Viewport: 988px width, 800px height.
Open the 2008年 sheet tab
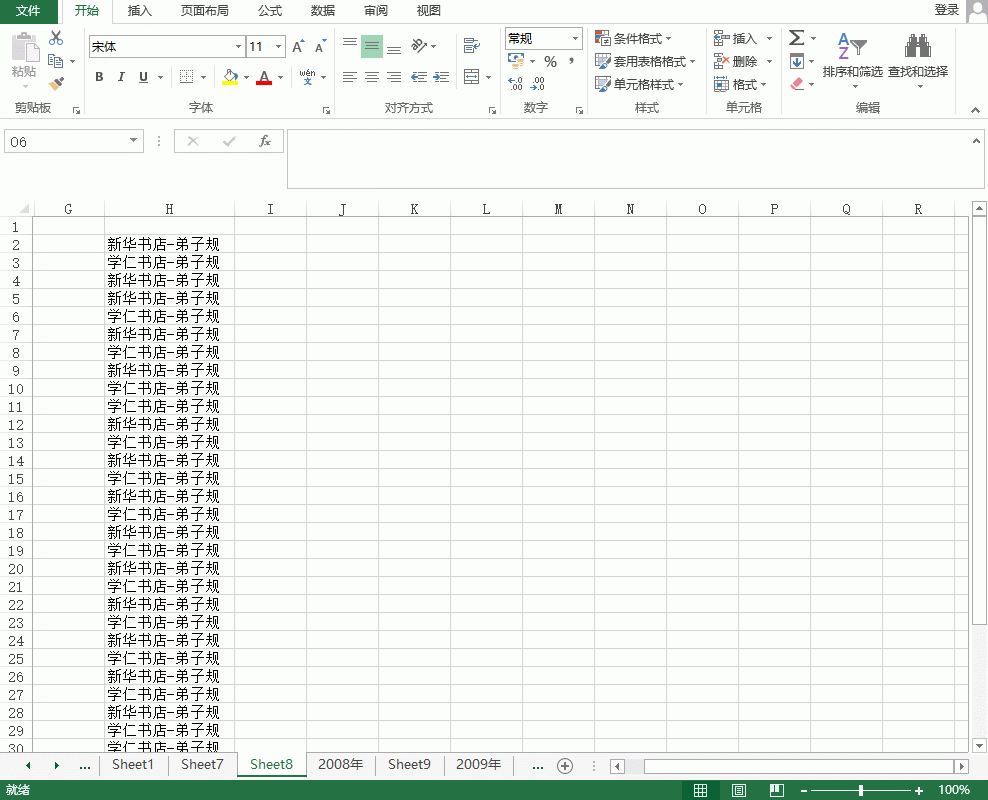pyautogui.click(x=340, y=765)
